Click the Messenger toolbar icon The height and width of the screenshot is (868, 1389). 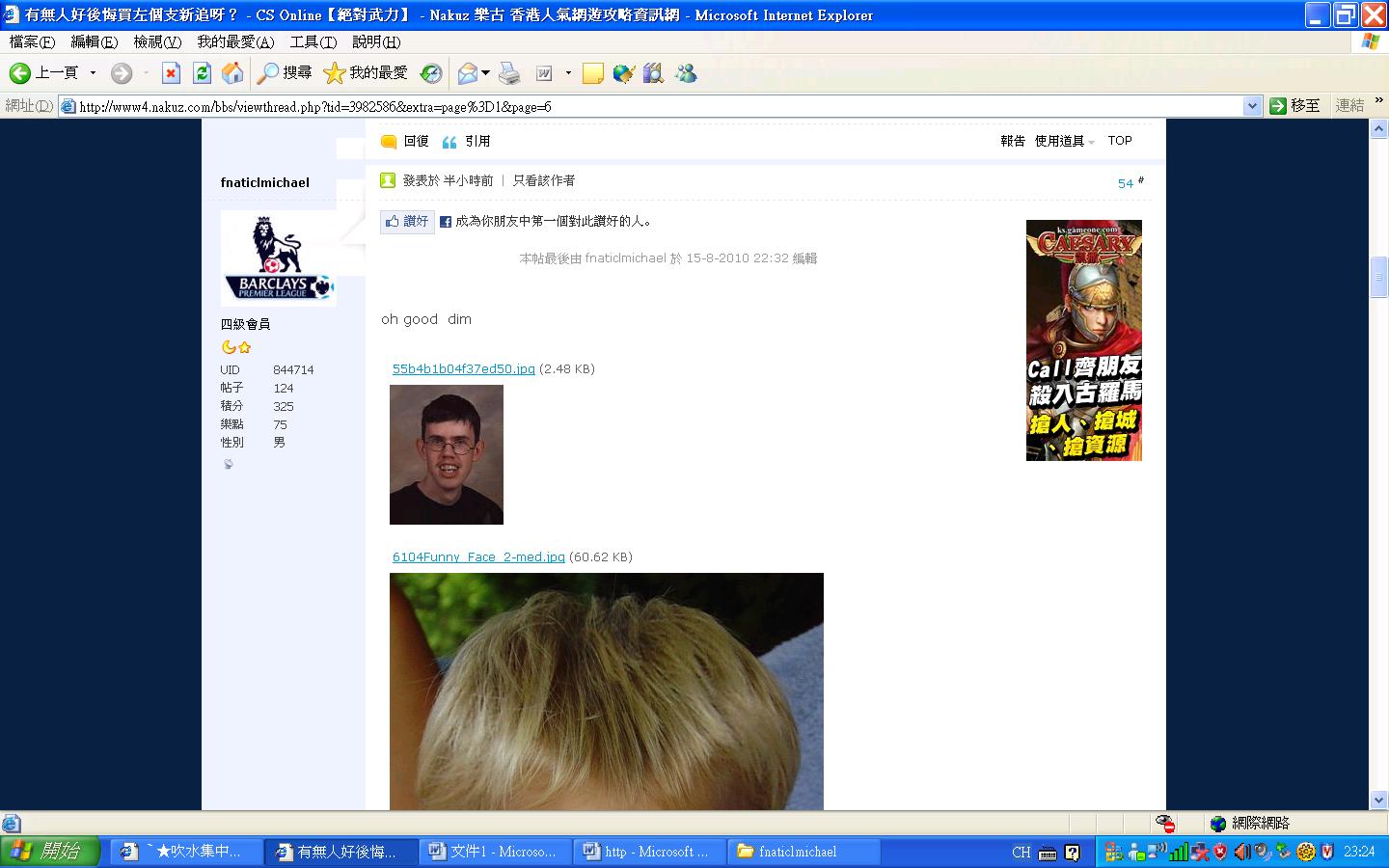click(x=686, y=73)
